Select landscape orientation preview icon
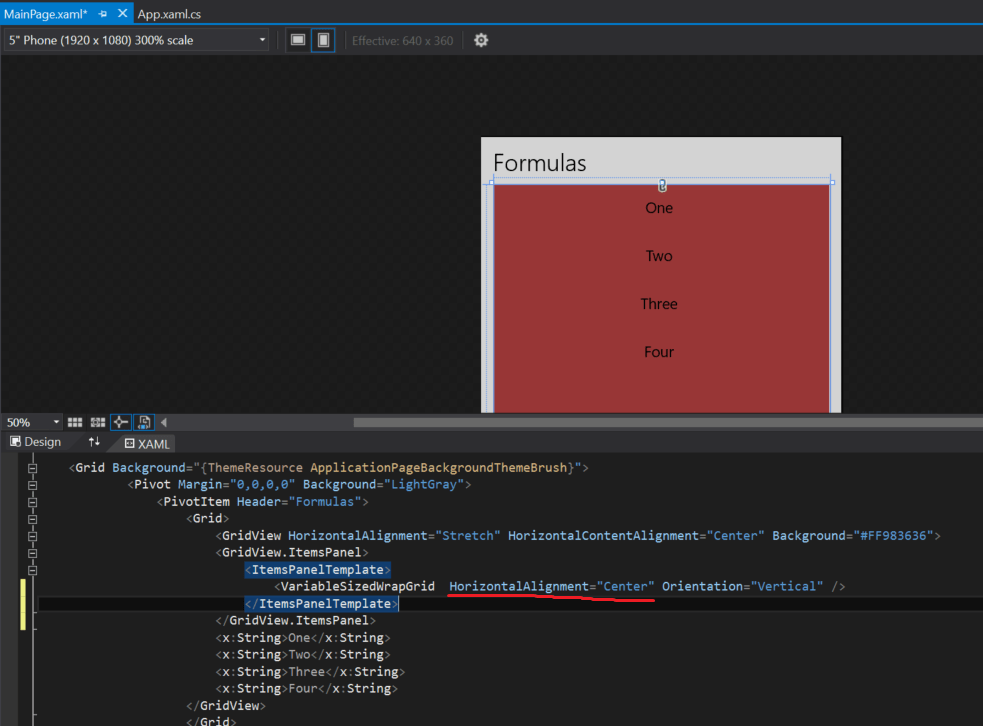The height and width of the screenshot is (726, 983). point(297,40)
